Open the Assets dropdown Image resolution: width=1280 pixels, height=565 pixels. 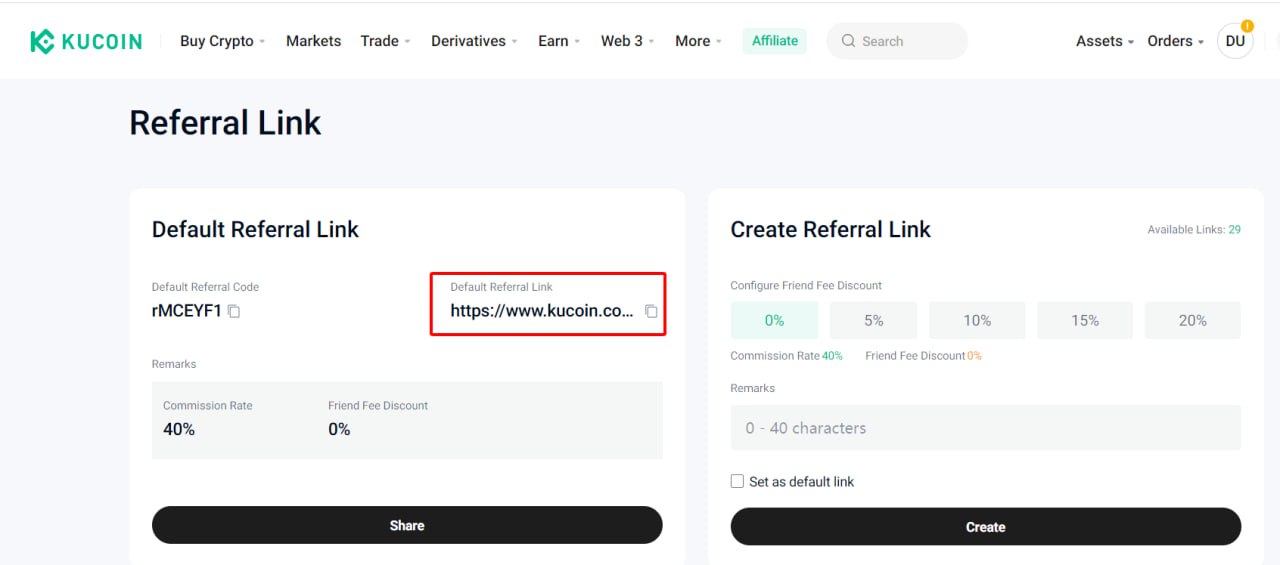pyautogui.click(x=1104, y=41)
